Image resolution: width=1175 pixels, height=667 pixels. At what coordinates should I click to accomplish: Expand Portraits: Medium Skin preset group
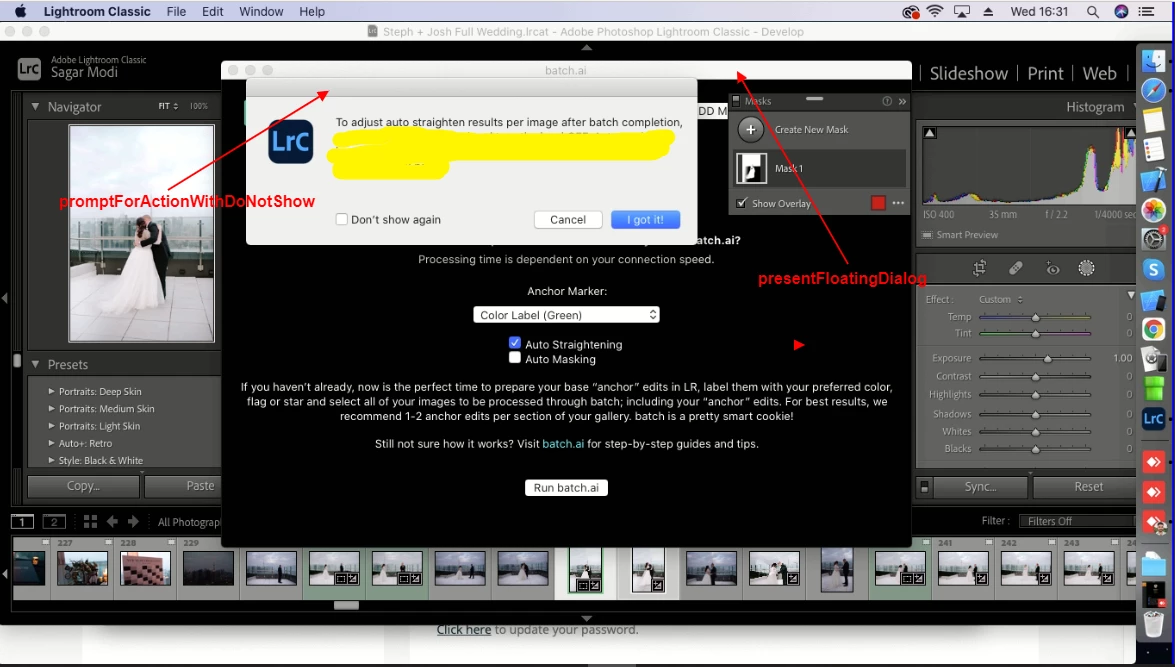click(51, 408)
